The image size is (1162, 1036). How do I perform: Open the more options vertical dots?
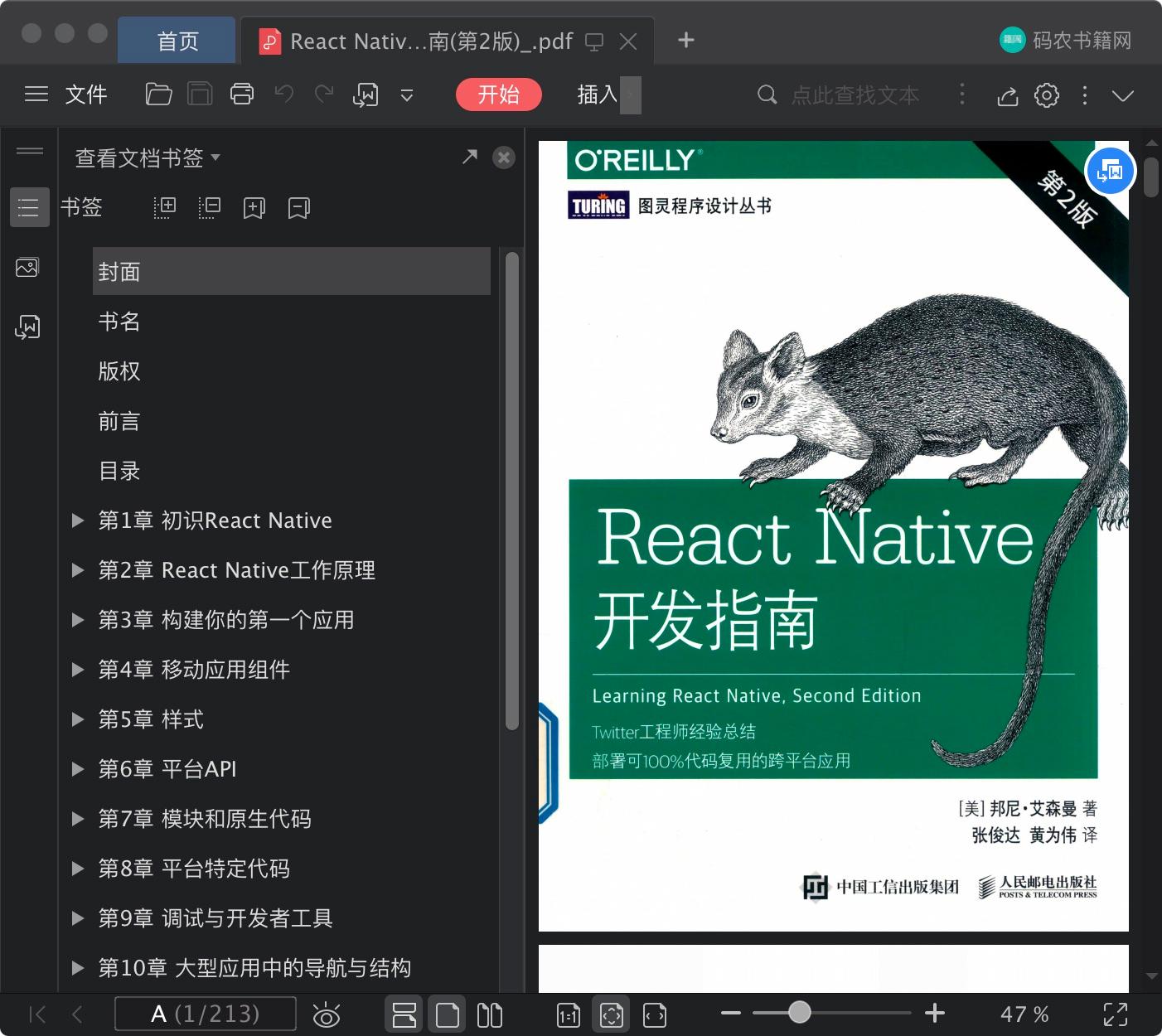[1085, 95]
